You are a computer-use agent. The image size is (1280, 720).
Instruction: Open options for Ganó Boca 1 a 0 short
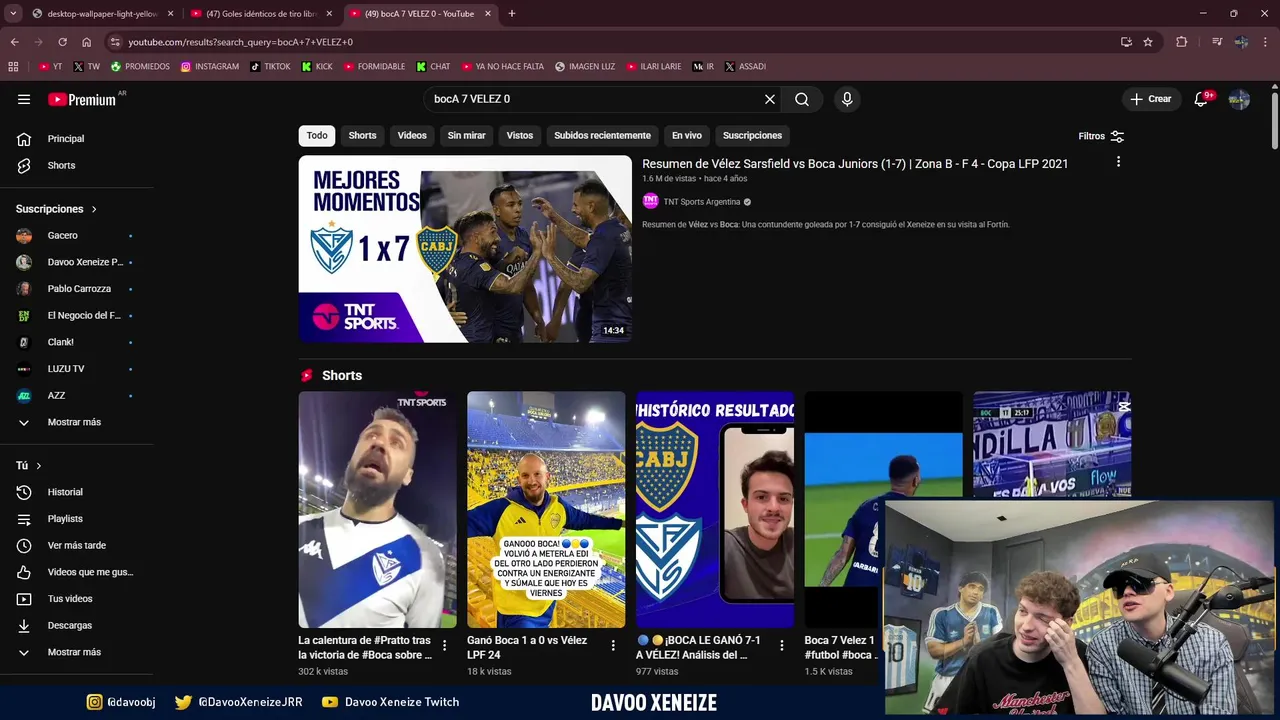click(613, 646)
